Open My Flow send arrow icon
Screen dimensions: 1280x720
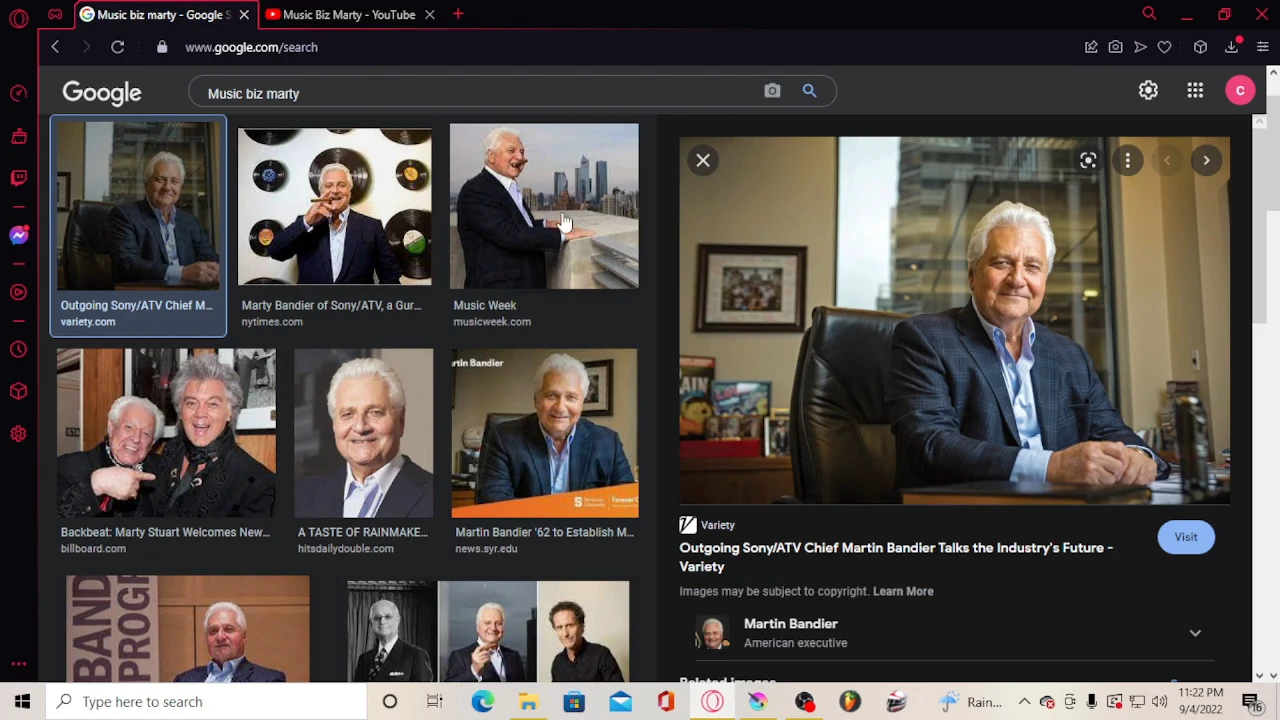pyautogui.click(x=1140, y=47)
